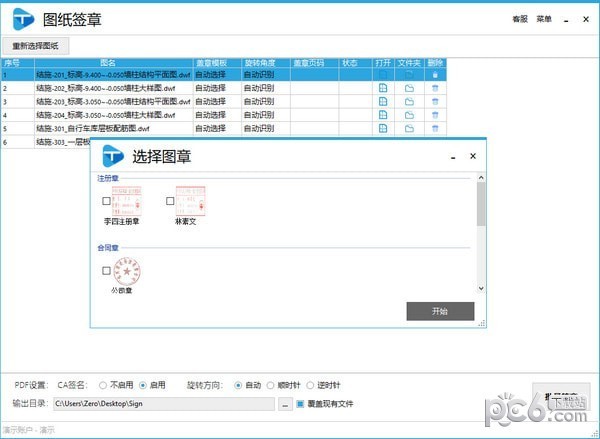Image resolution: width=600 pixels, height=439 pixels.
Task: Browse output directory with ... button
Action: [285, 404]
